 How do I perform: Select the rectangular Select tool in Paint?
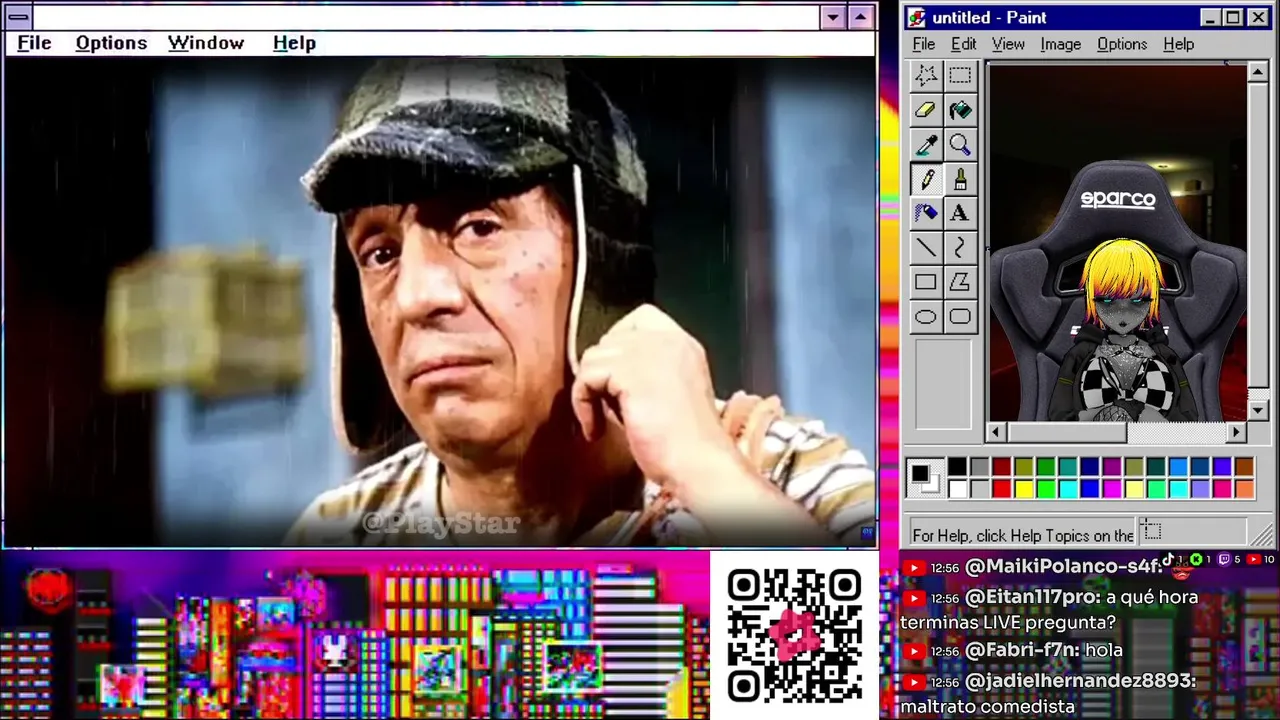pos(960,76)
